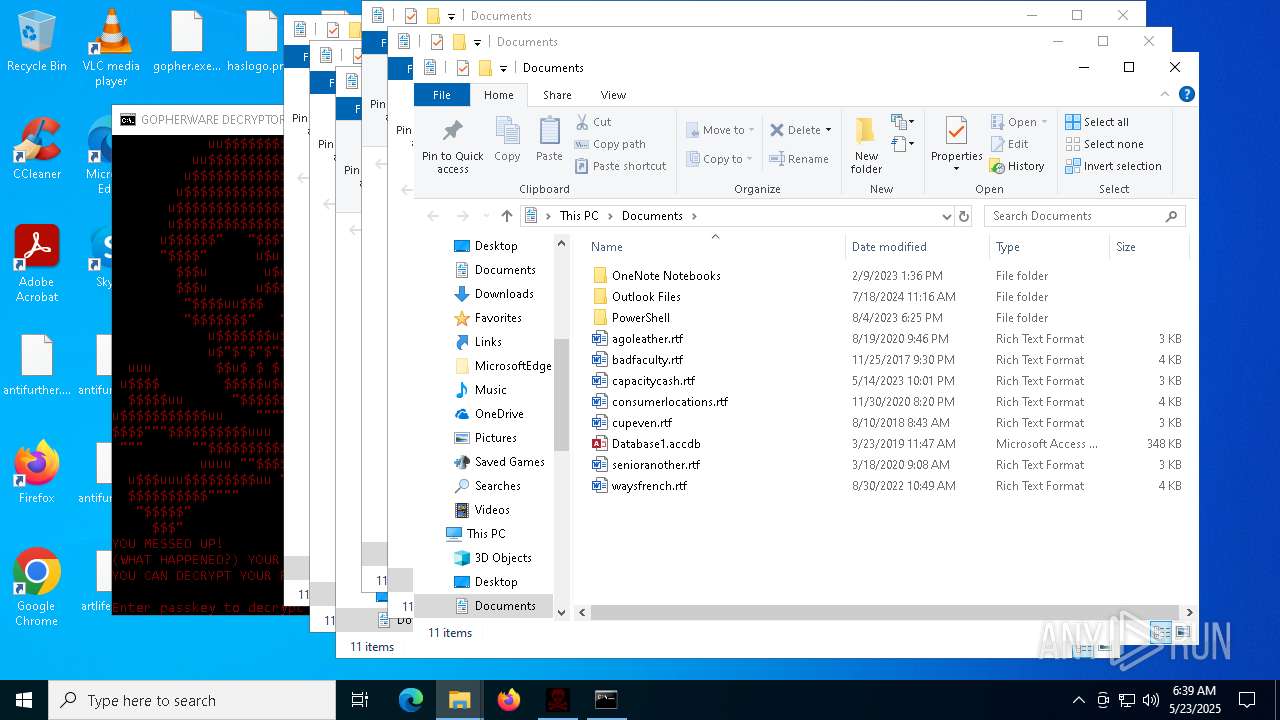The width and height of the screenshot is (1280, 720).
Task: Open the Explorer Help question mark
Action: point(1186,95)
